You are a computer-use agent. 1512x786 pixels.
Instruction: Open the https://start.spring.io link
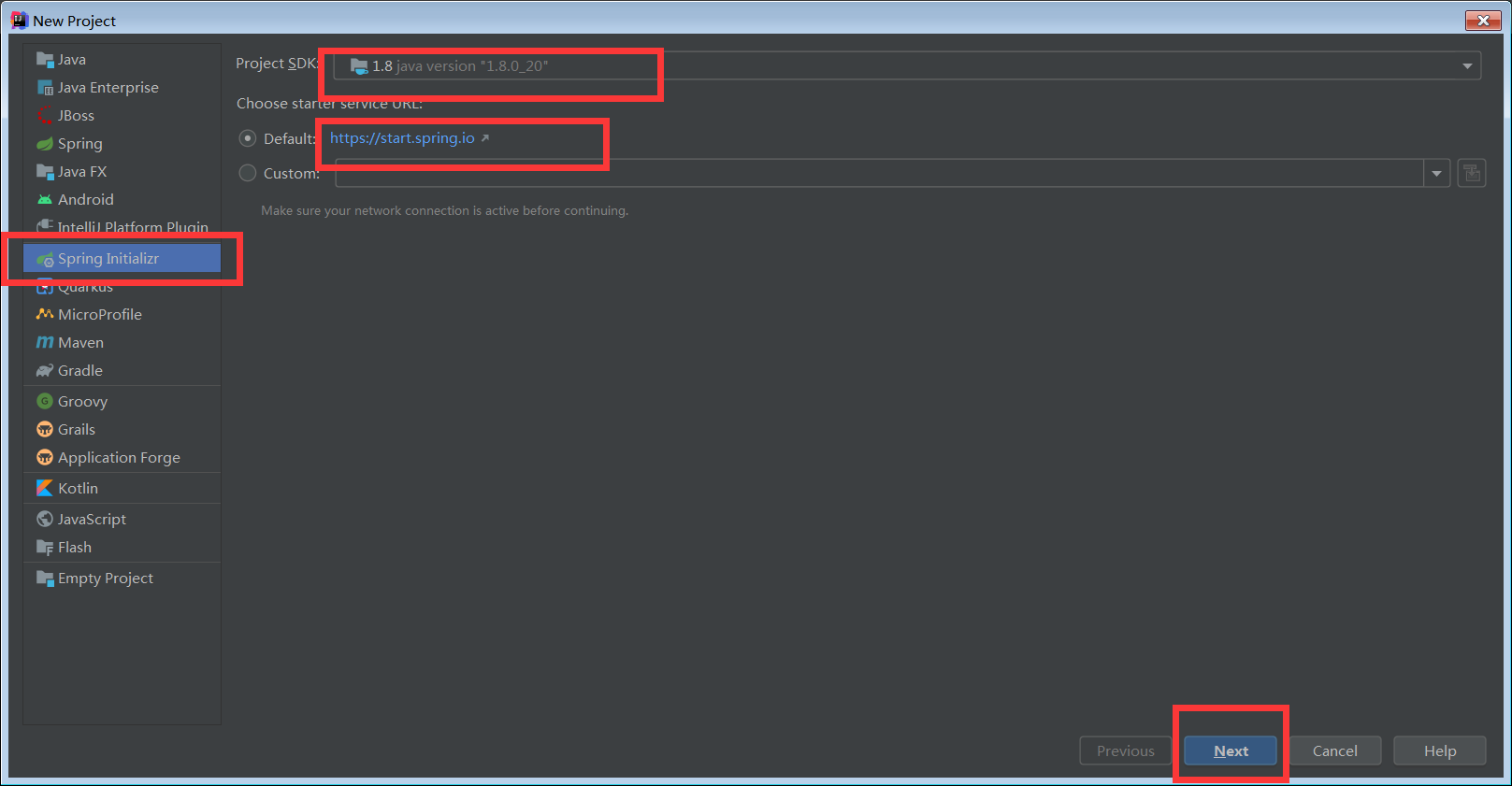pos(402,138)
